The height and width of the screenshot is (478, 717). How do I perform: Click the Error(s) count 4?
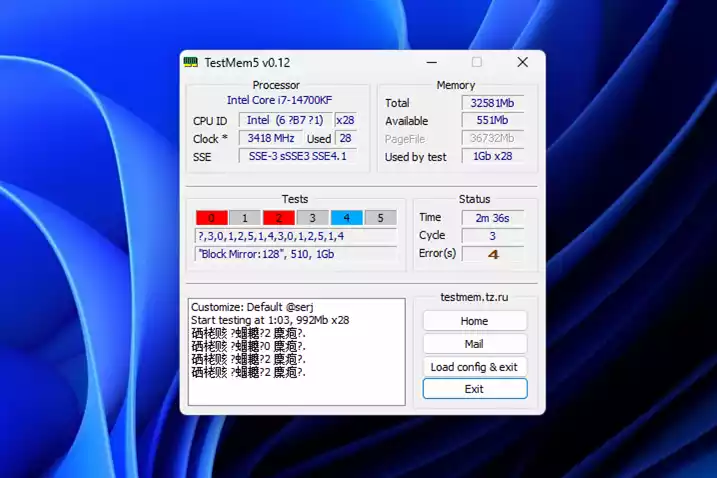(x=492, y=254)
